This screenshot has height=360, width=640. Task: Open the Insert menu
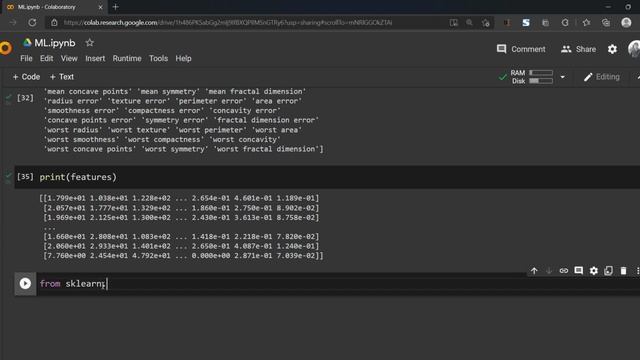point(95,58)
